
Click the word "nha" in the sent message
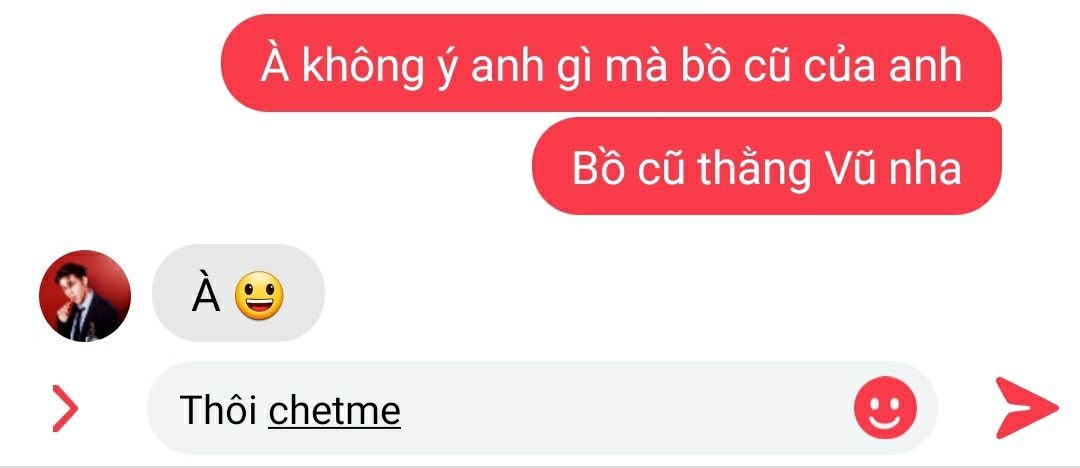pos(924,169)
